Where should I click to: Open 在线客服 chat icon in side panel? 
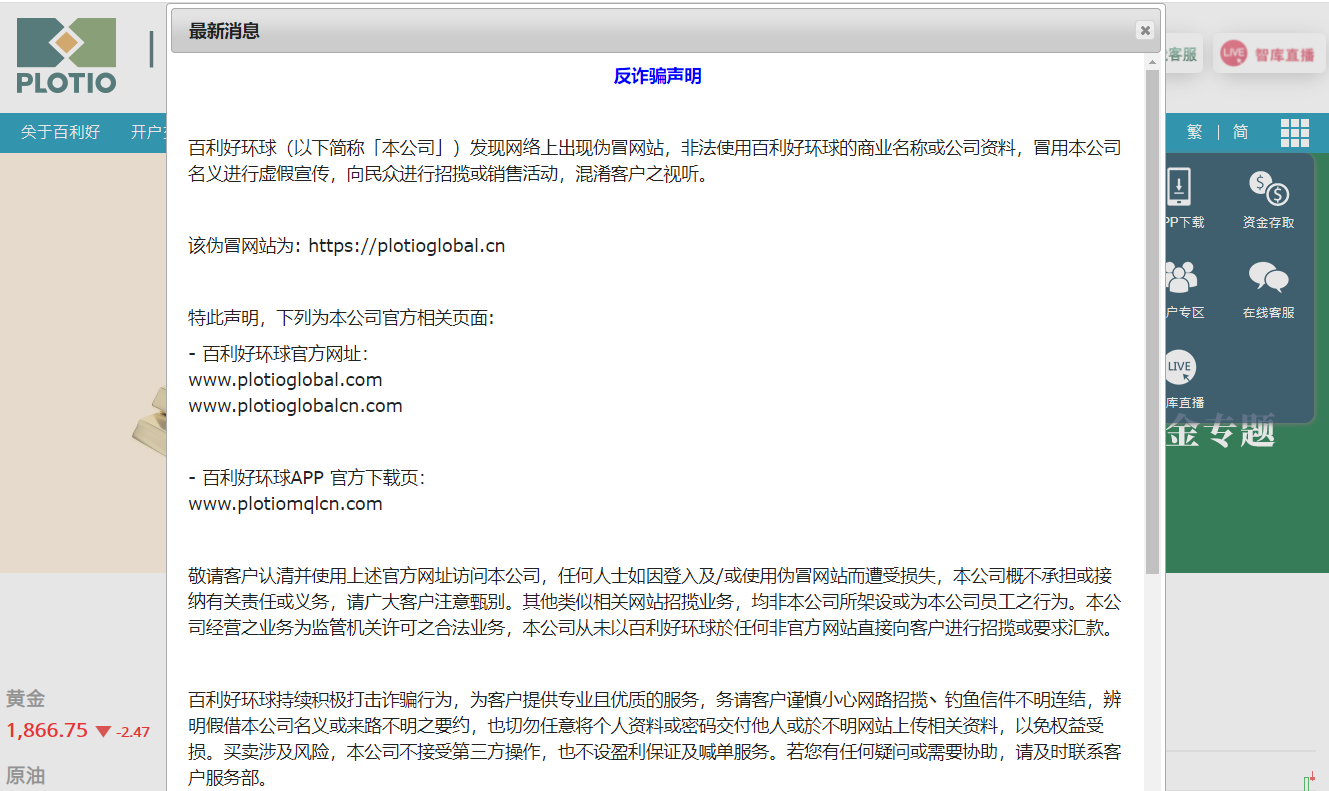[x=1268, y=290]
